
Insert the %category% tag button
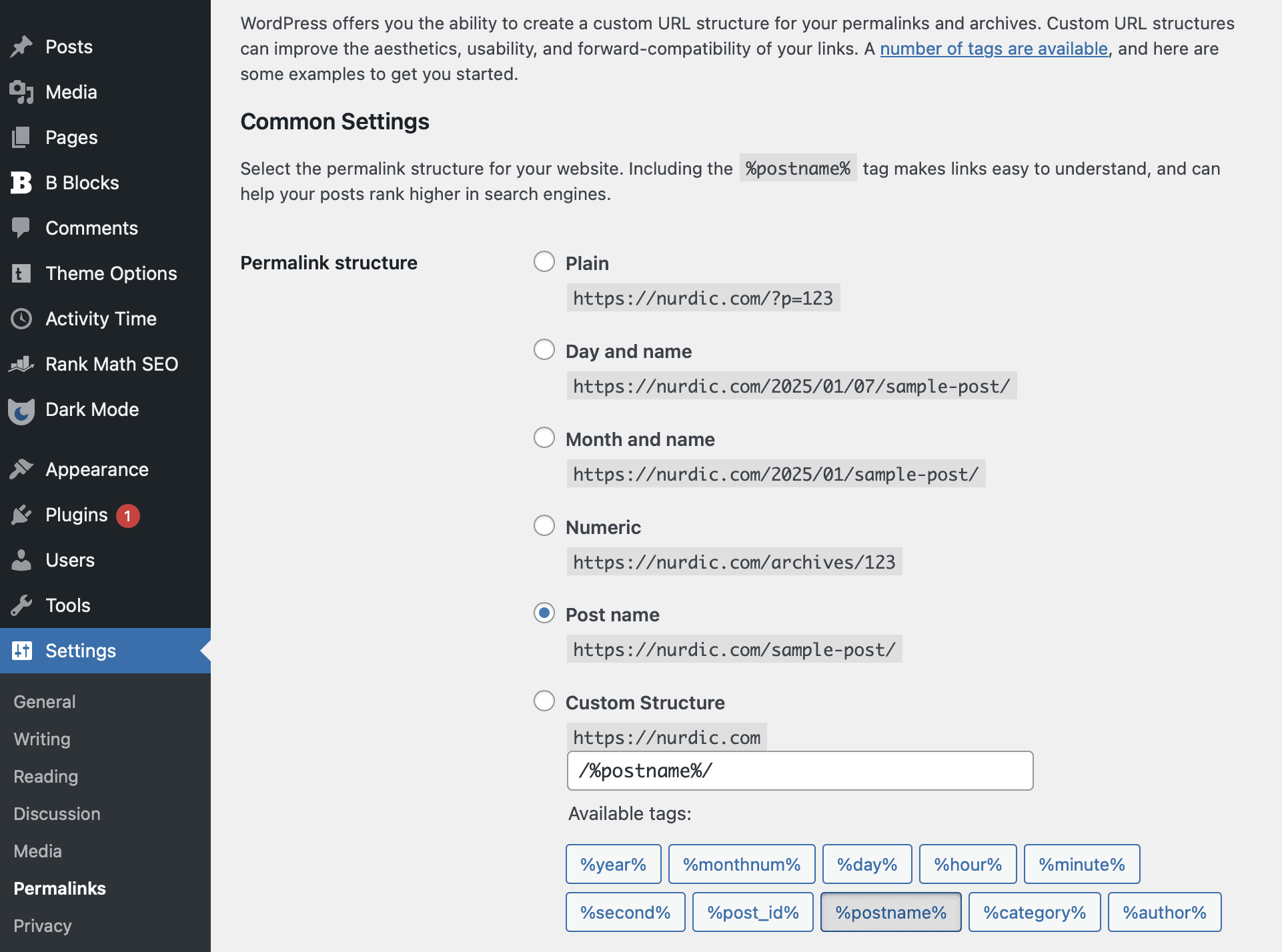1035,912
